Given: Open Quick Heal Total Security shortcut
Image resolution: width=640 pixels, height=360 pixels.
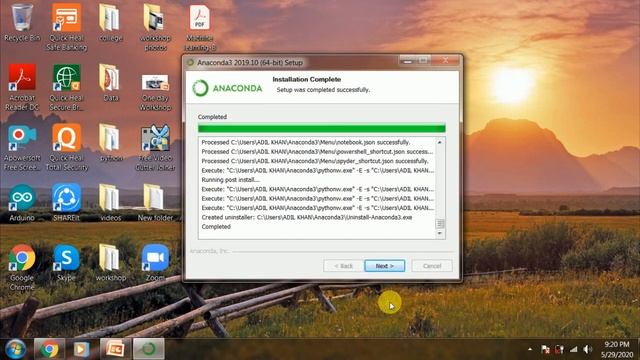Looking at the screenshot, I should tap(67, 147).
